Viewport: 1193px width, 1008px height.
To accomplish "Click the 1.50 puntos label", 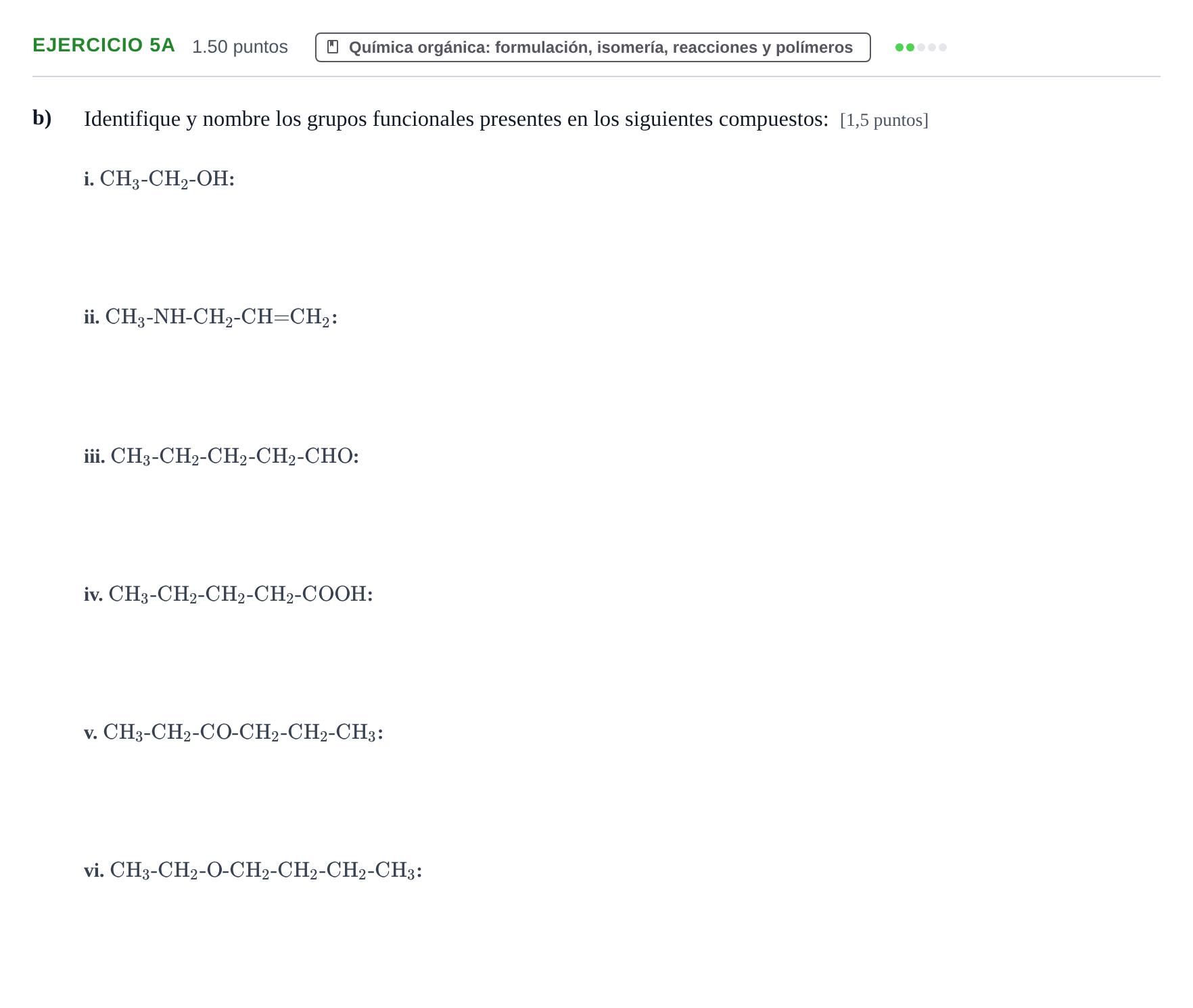I will [240, 47].
